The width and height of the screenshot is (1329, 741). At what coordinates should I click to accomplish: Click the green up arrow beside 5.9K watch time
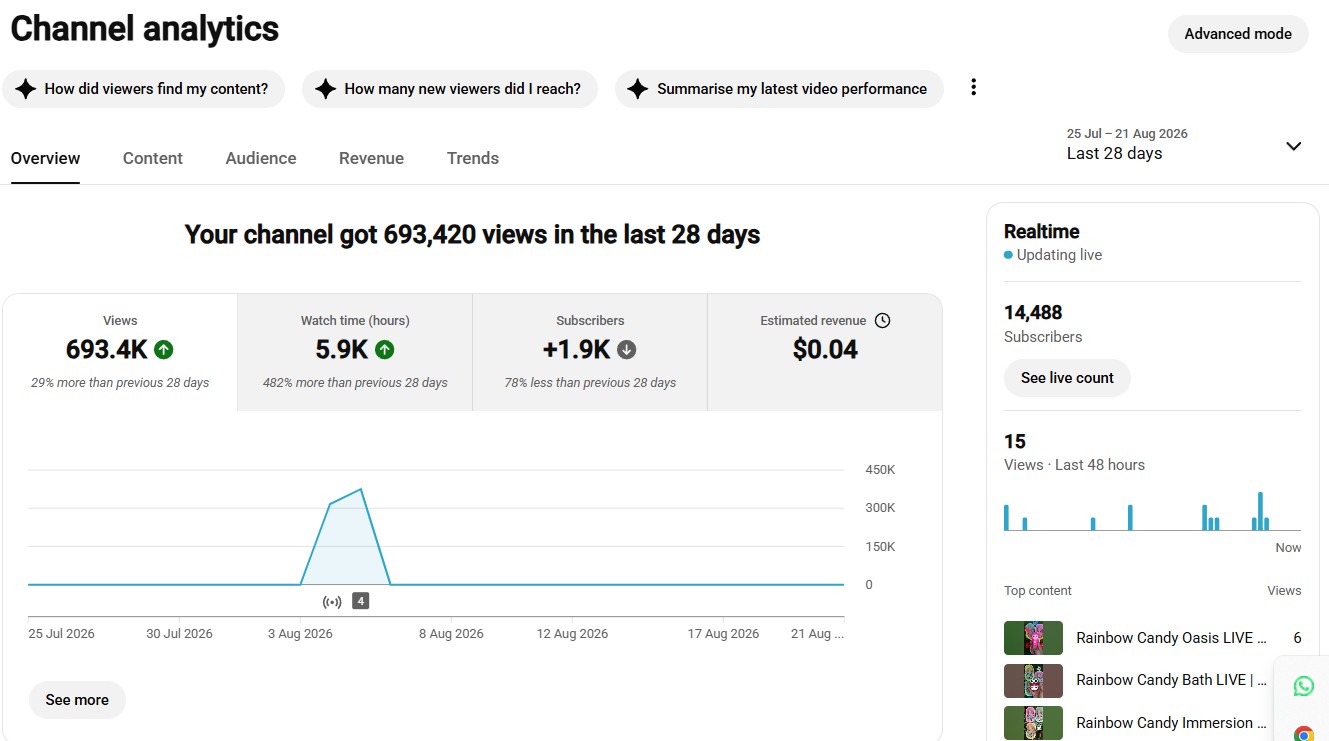point(385,350)
